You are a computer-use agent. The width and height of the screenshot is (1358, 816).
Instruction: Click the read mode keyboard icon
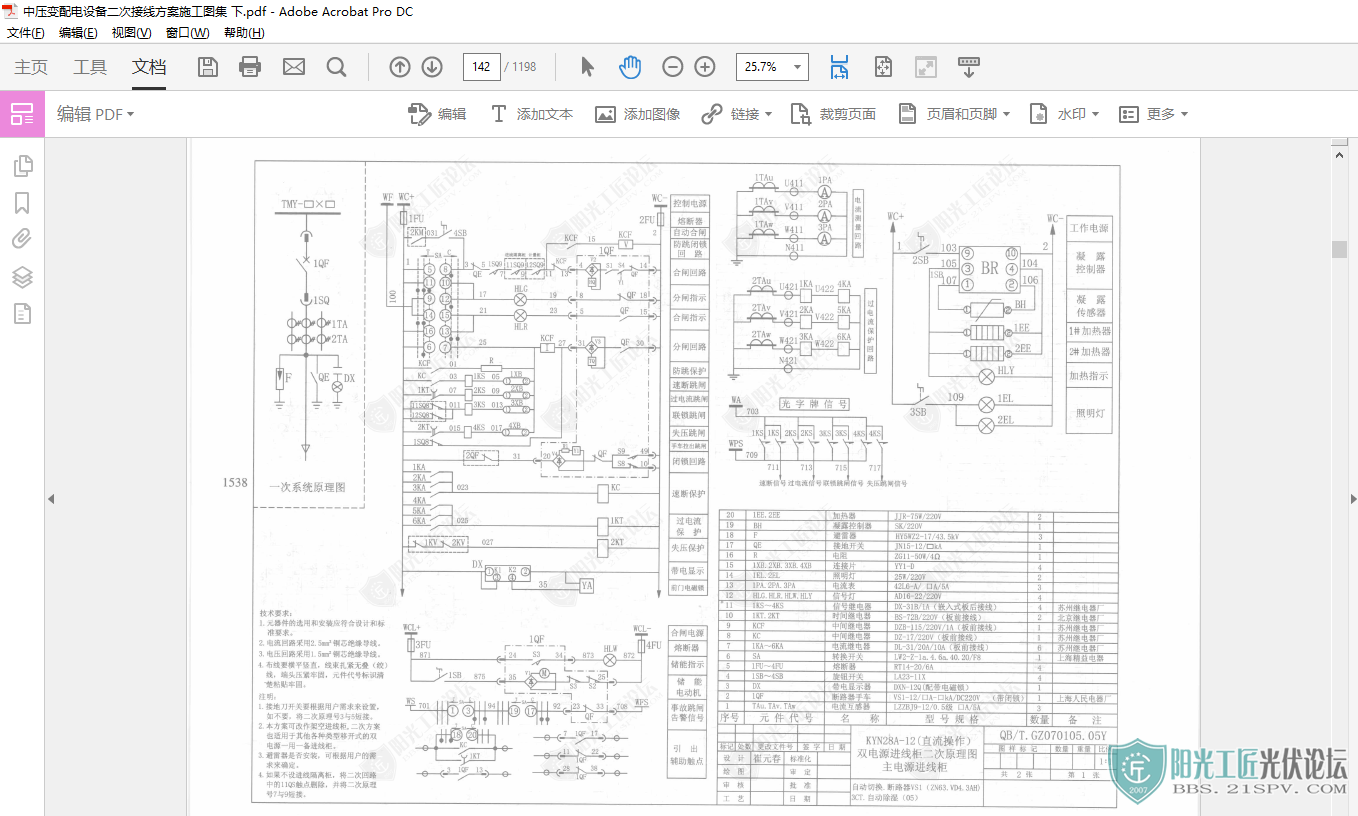pyautogui.click(x=968, y=67)
